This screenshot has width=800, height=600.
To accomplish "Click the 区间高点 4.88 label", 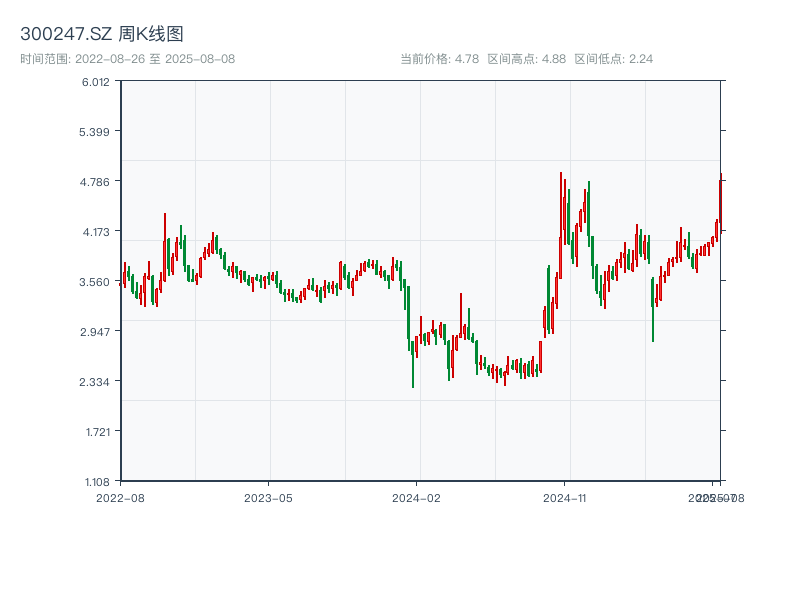I will pyautogui.click(x=527, y=59).
